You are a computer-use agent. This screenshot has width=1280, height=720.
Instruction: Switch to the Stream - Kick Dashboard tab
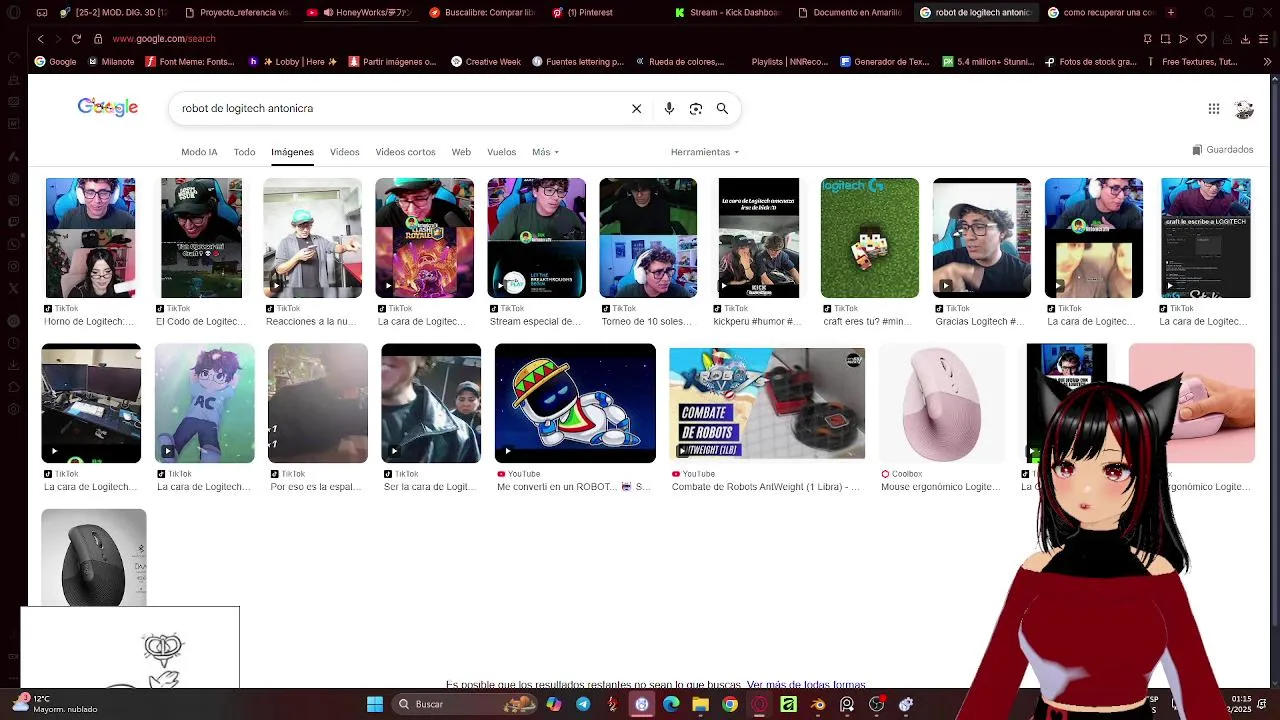[x=727, y=13]
